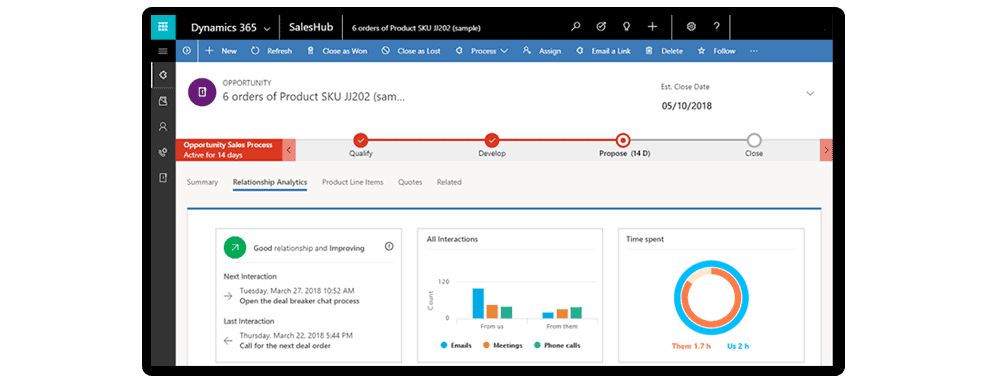Click Close as Won
Image resolution: width=1000 pixels, height=386 pixels.
[337, 51]
